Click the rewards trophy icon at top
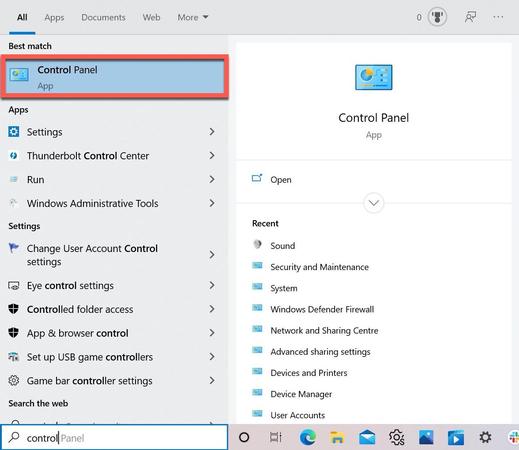Viewport: 519px width, 450px height. pos(437,17)
